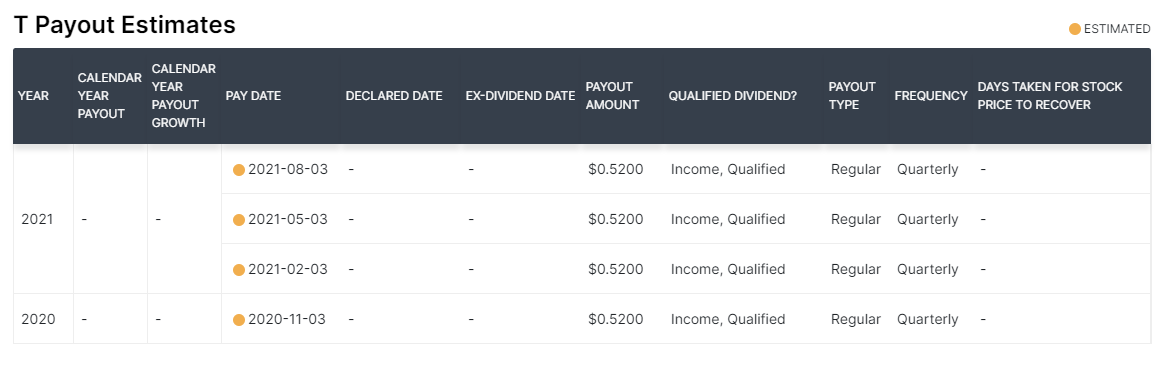Click the Frequency column header

931,96
